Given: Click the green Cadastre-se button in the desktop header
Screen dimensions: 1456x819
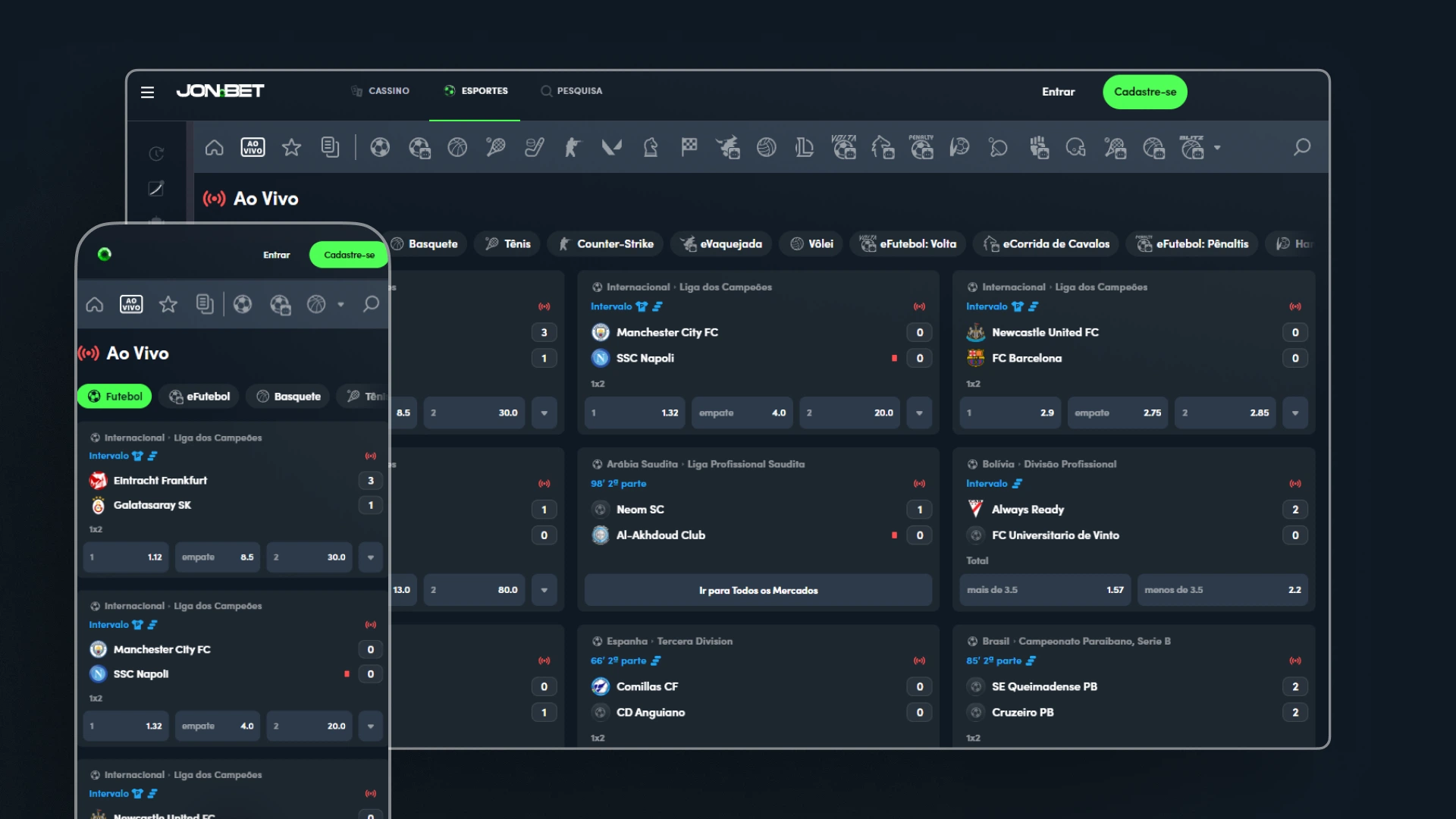Looking at the screenshot, I should click(1144, 92).
